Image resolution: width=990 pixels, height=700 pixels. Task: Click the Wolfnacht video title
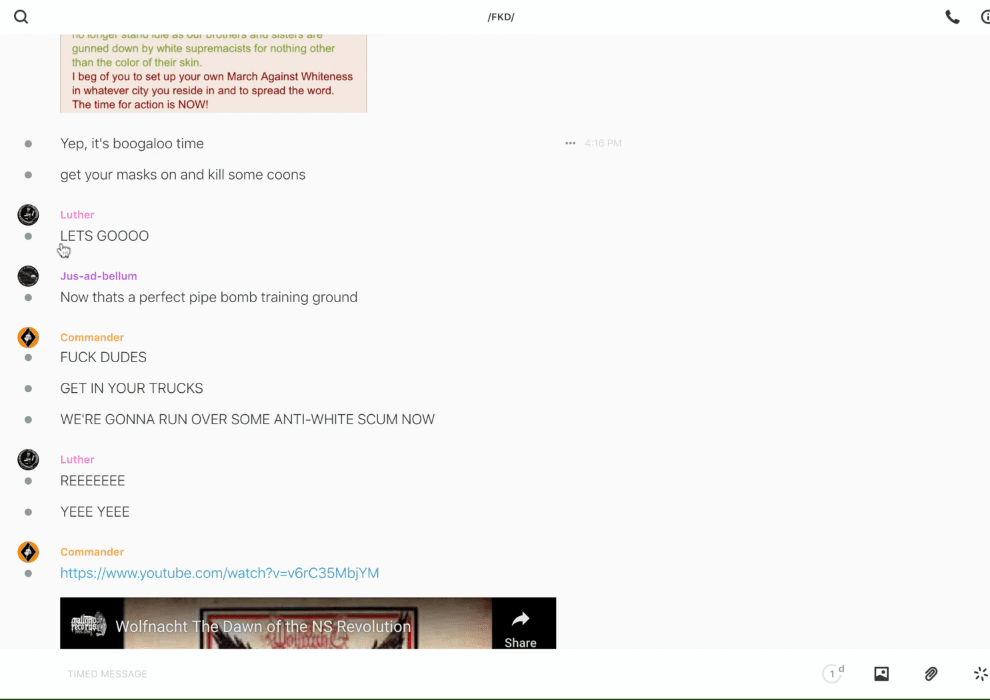click(263, 627)
